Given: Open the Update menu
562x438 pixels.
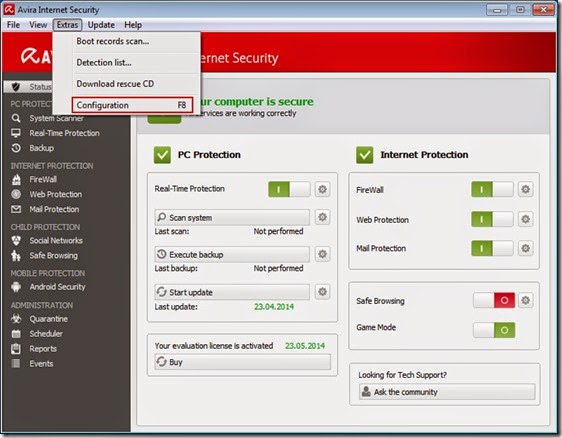Looking at the screenshot, I should point(101,25).
